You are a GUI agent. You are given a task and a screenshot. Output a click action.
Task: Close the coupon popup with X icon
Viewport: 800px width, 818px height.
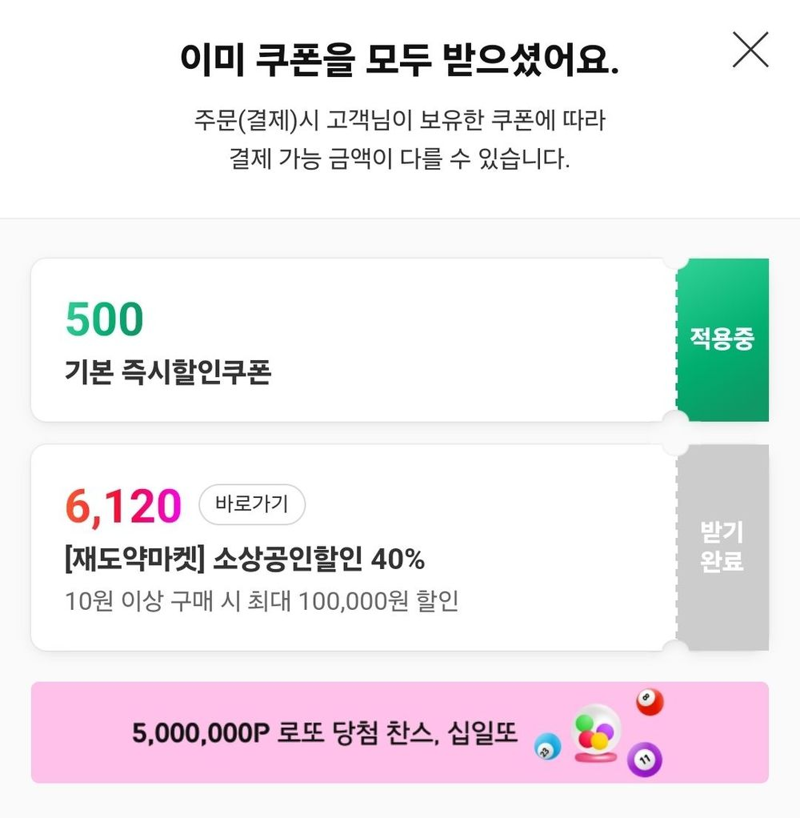pos(750,50)
